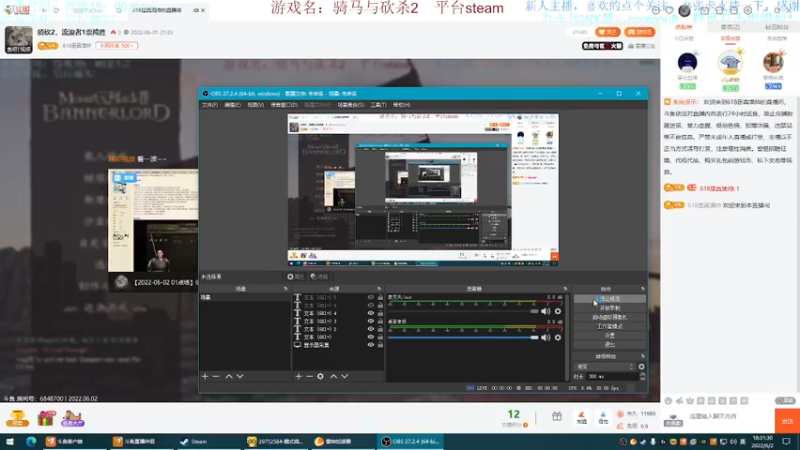
Task: Mute the desktop audio speaker icon
Action: [x=545, y=337]
